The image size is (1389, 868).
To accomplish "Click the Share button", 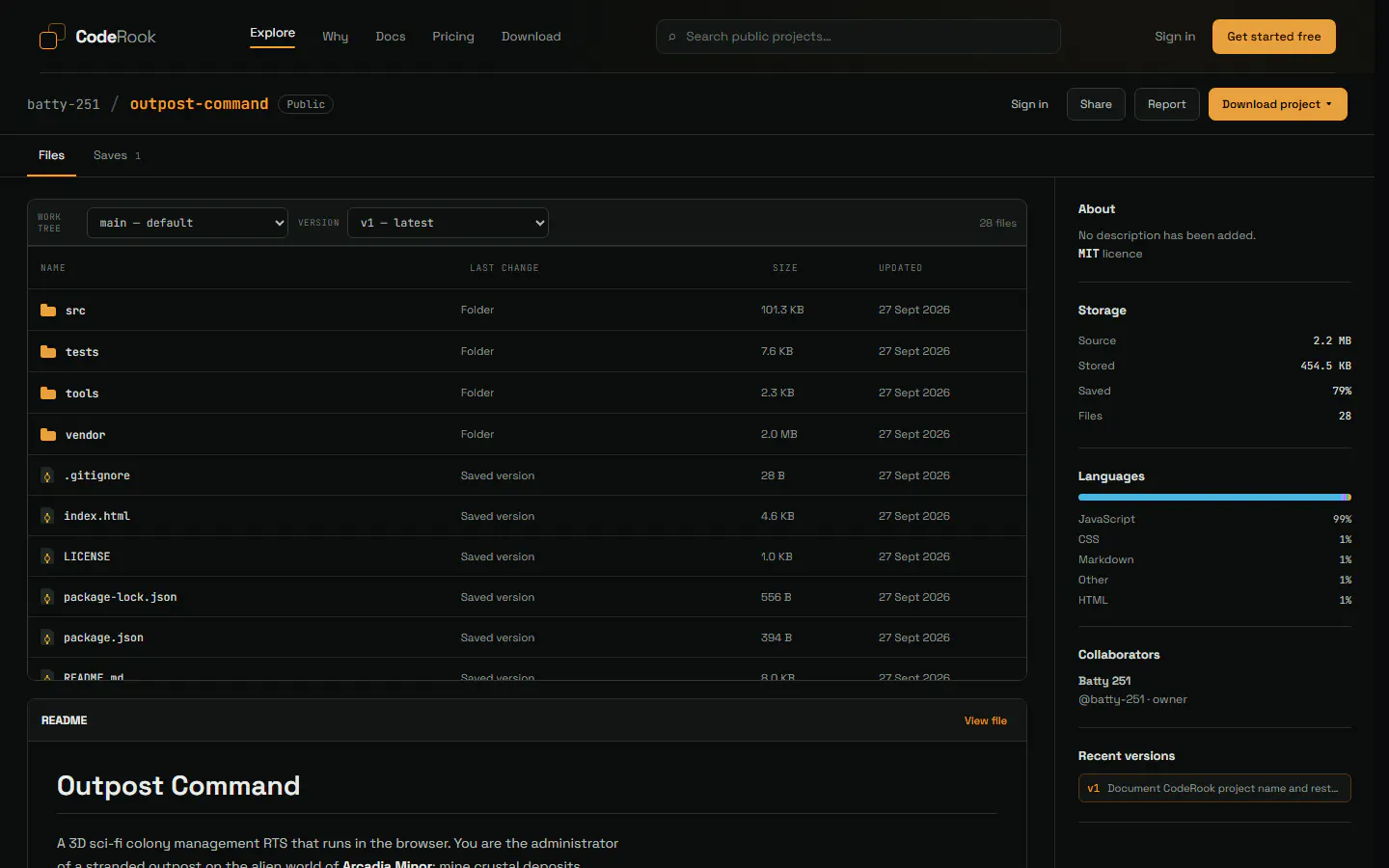I will (1096, 104).
